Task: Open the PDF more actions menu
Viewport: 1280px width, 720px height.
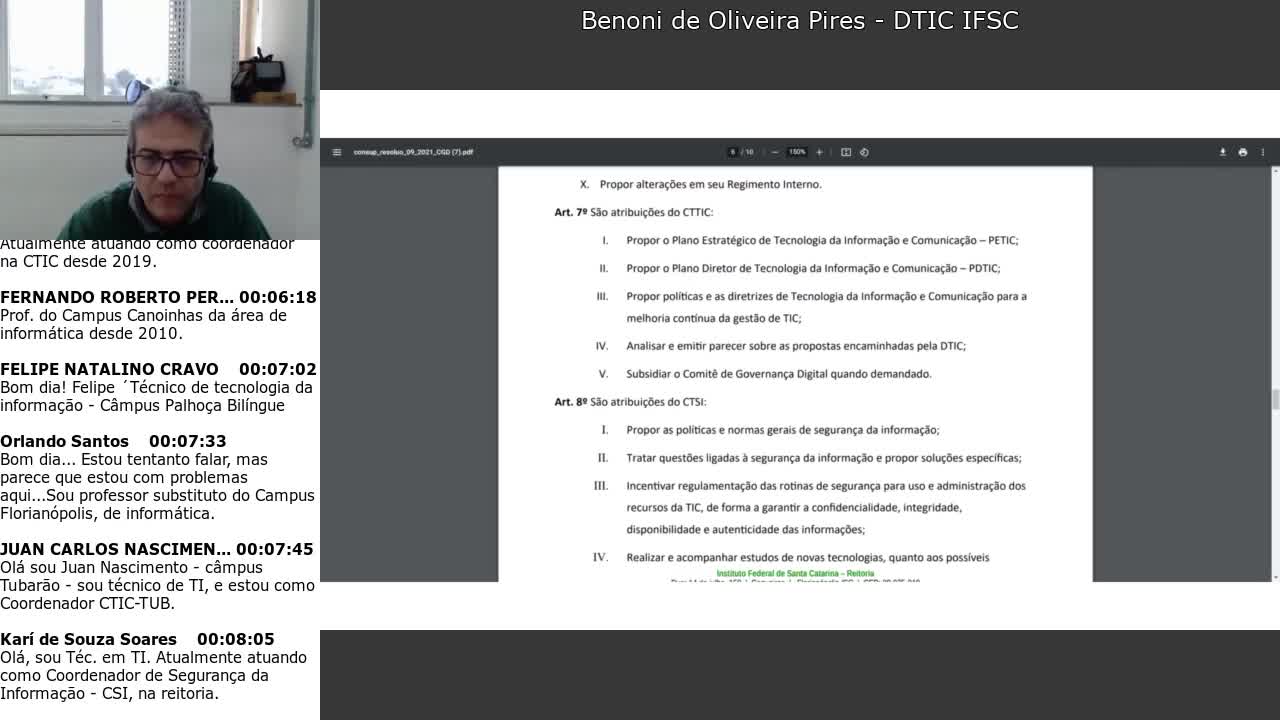Action: pyautogui.click(x=1263, y=152)
